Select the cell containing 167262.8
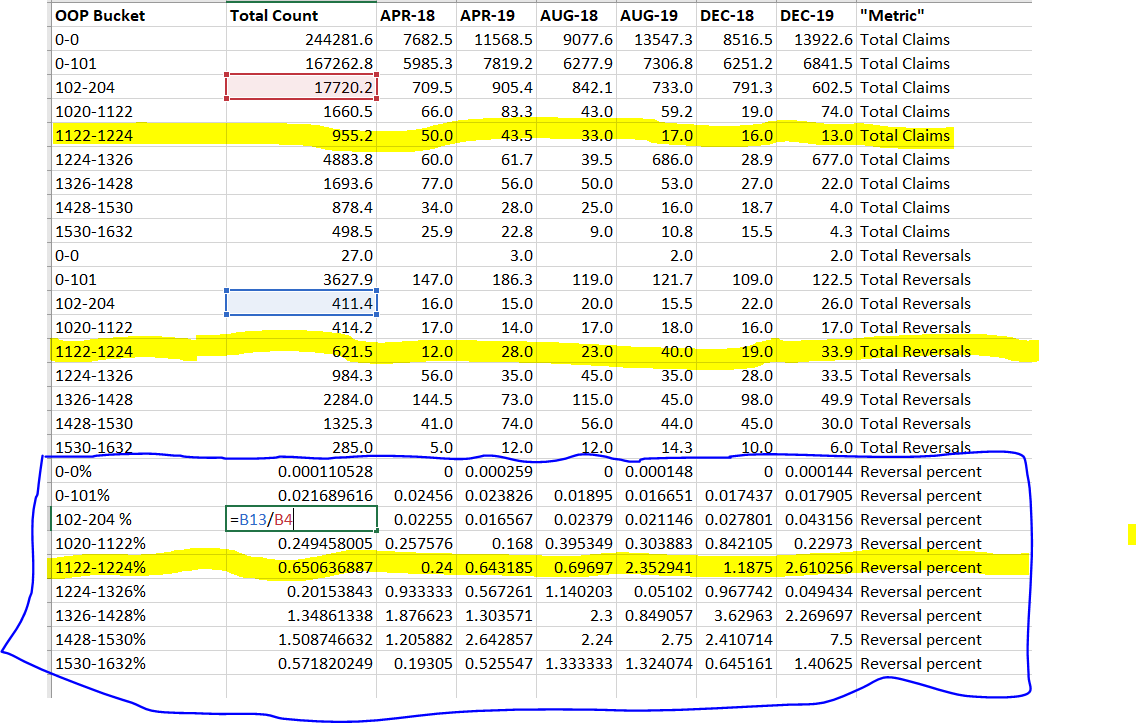This screenshot has height=723, width=1136. coord(301,63)
